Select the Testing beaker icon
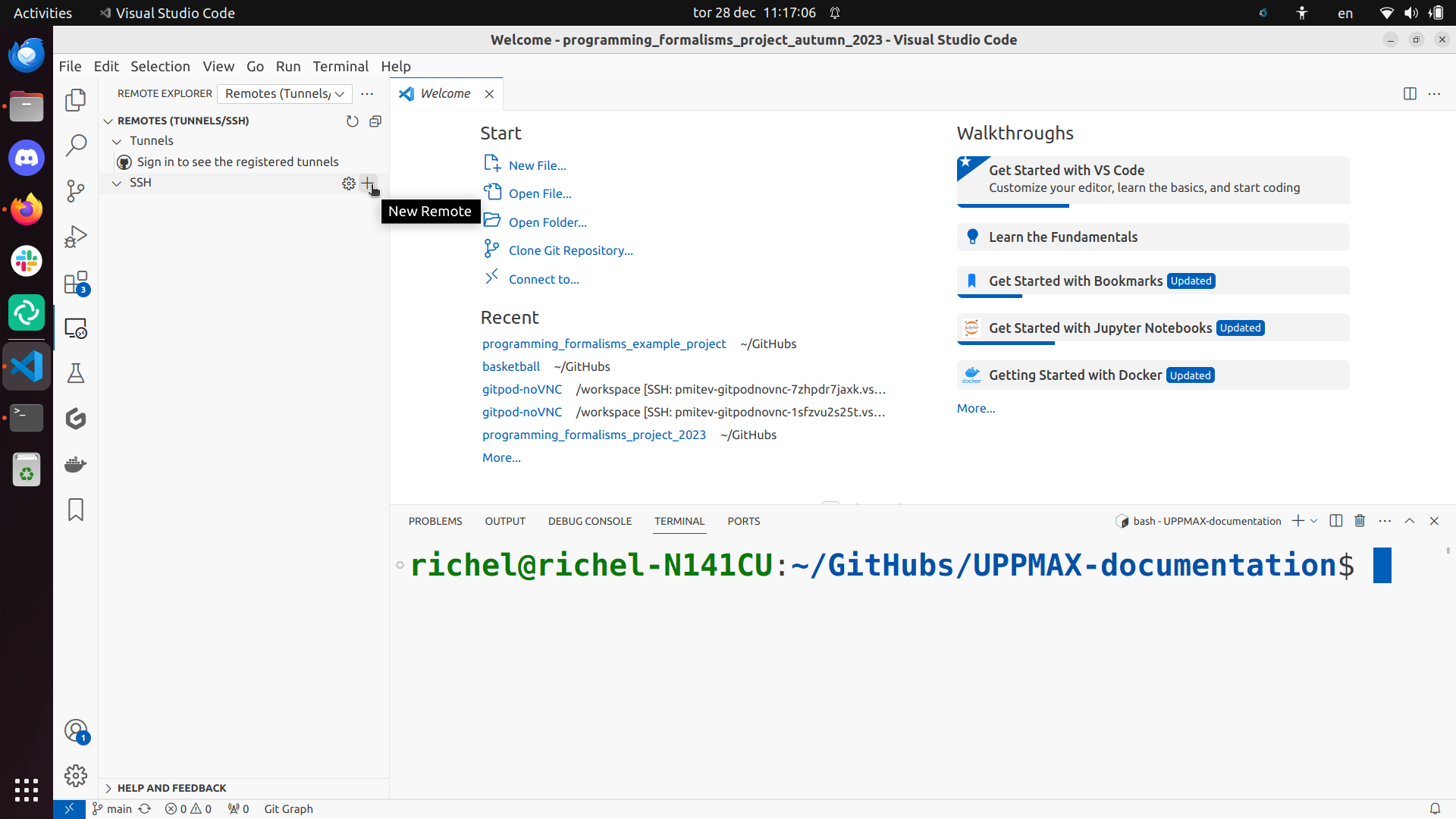The width and height of the screenshot is (1456, 819). (76, 373)
